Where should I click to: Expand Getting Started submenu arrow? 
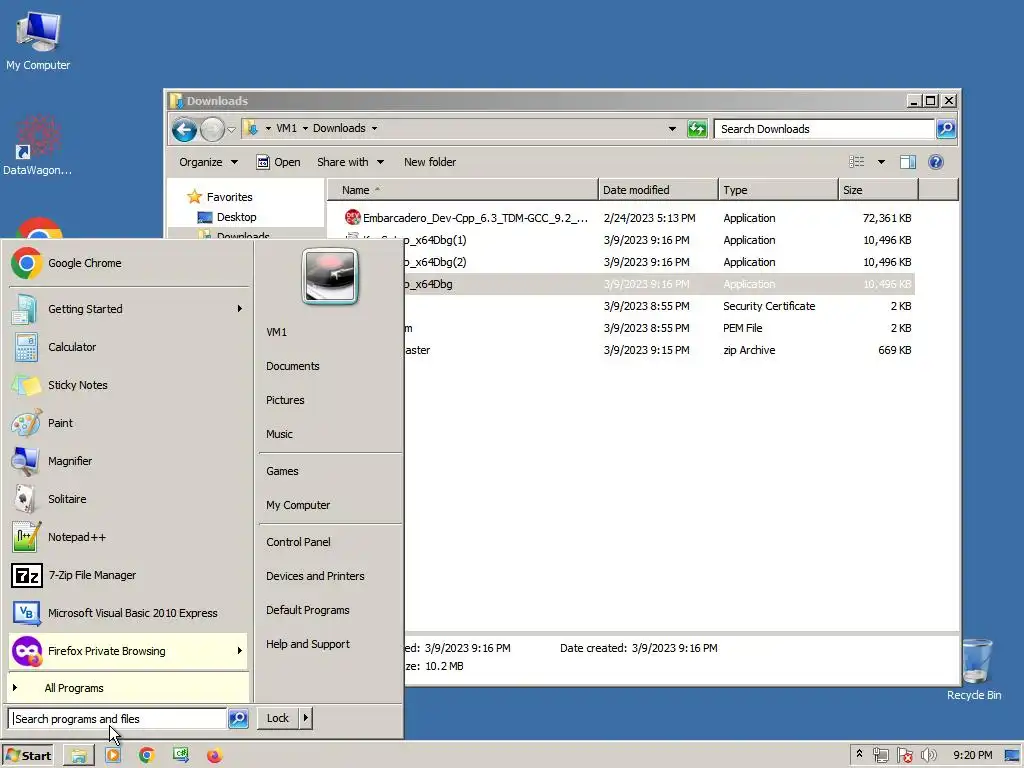pyautogui.click(x=240, y=309)
